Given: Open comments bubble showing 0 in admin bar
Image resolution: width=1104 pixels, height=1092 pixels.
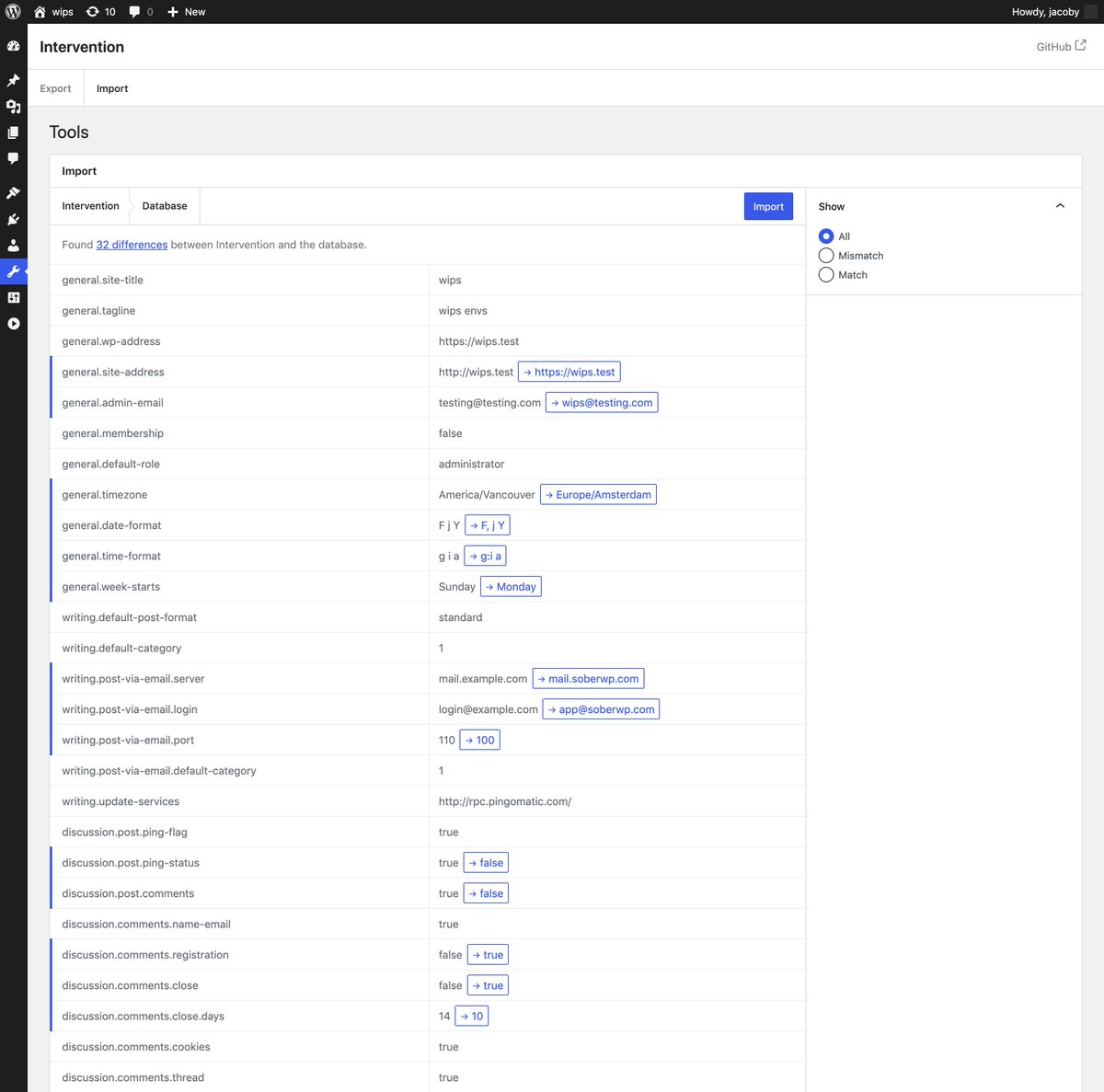Looking at the screenshot, I should [141, 12].
